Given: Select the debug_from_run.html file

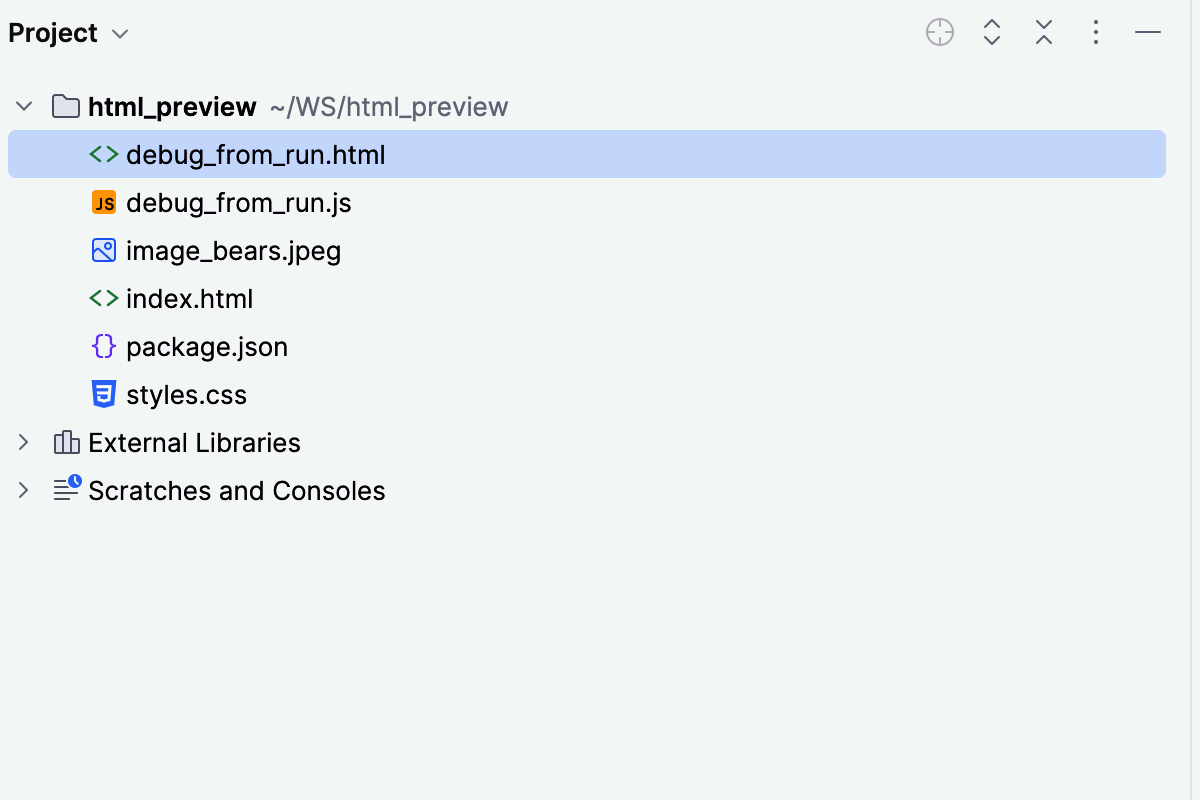Looking at the screenshot, I should pyautogui.click(x=255, y=154).
